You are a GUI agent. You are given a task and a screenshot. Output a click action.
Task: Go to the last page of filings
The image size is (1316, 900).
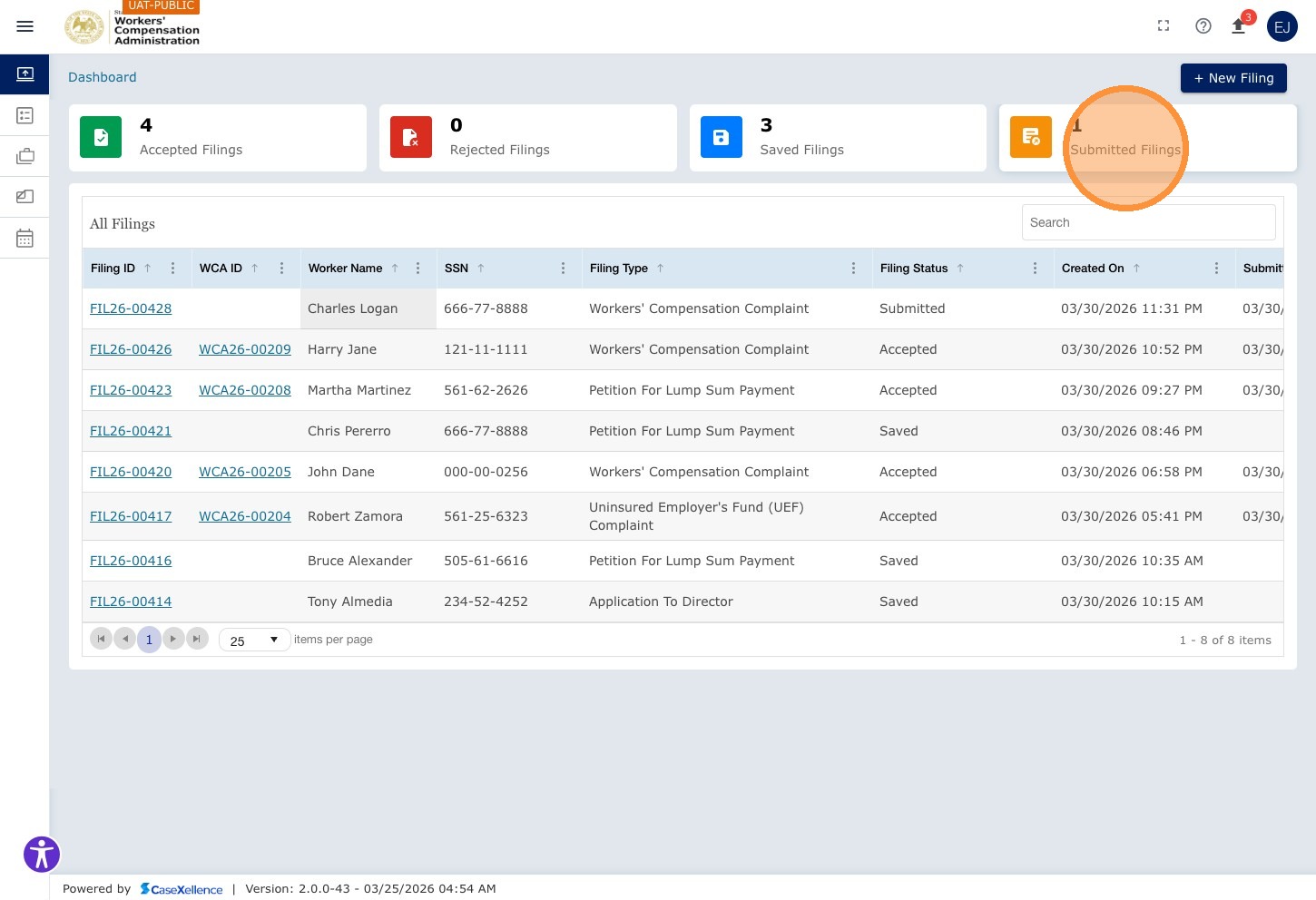pos(197,639)
